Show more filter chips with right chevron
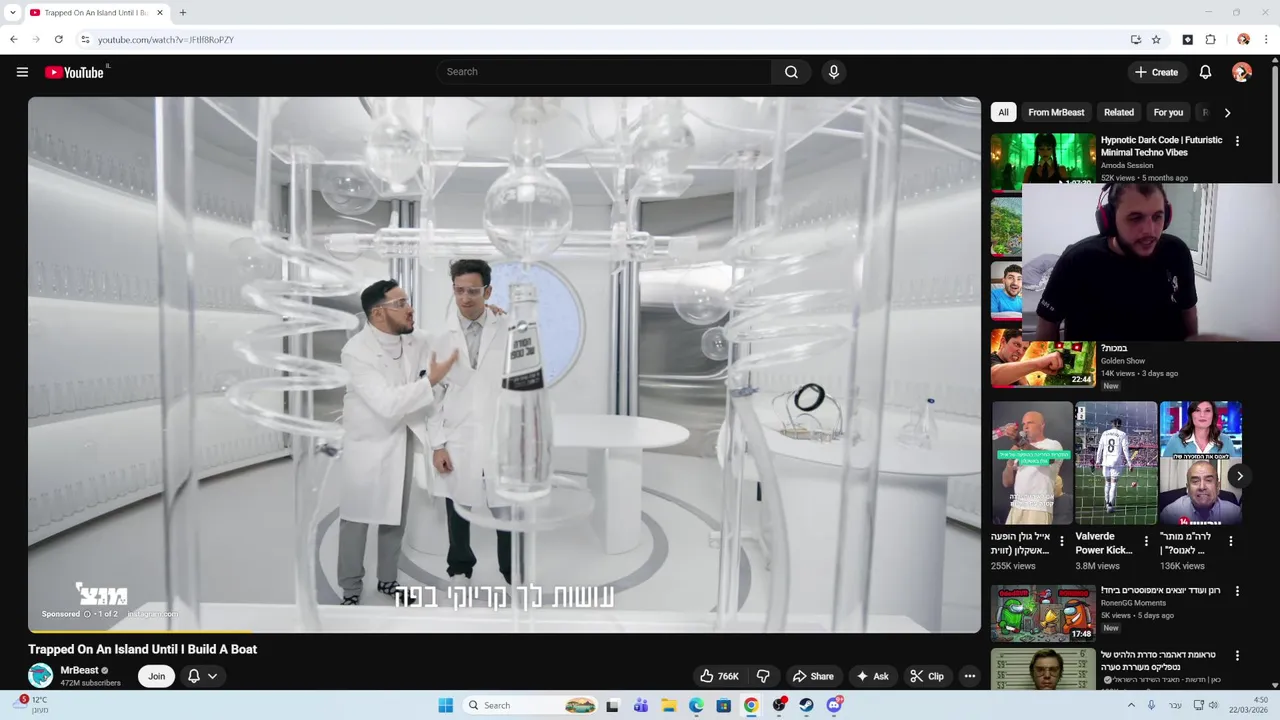This screenshot has height=720, width=1280. pos(1227,113)
